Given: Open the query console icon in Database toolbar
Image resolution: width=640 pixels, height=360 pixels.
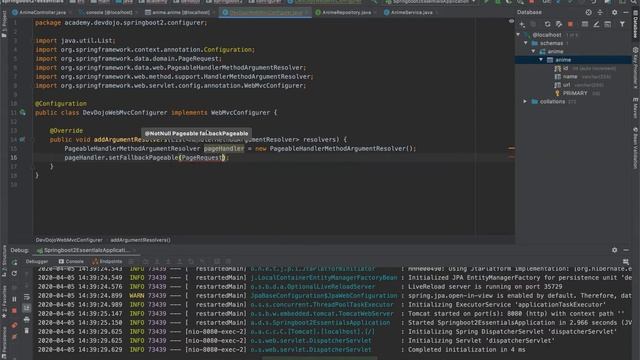Looking at the screenshot, I should 608,24.
